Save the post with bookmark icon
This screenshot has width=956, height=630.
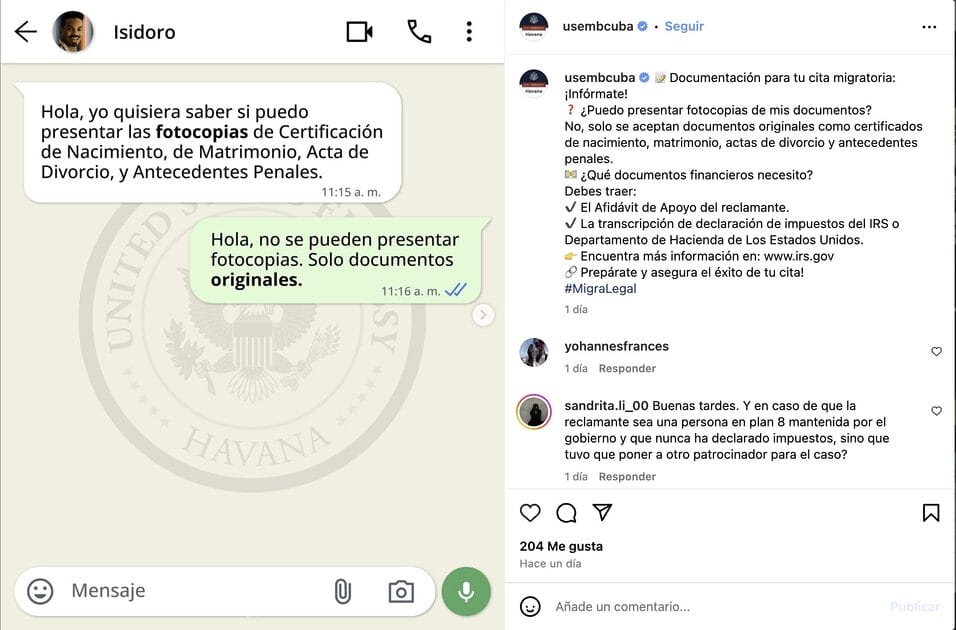(930, 513)
